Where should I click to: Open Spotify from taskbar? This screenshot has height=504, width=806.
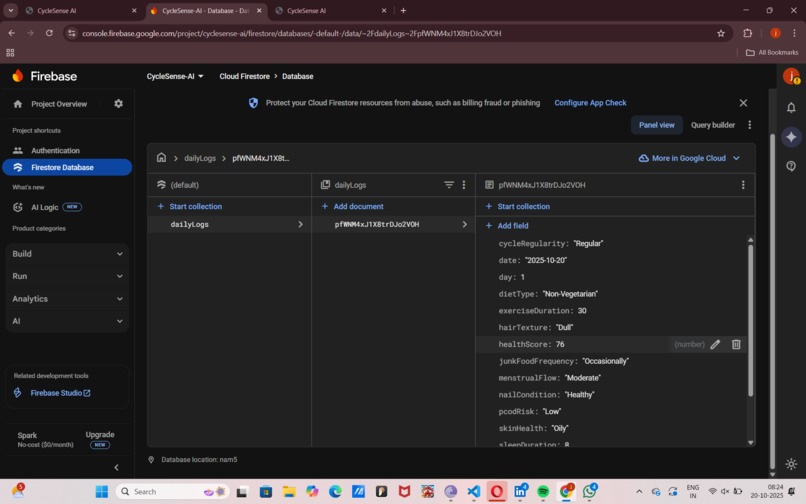(543, 492)
